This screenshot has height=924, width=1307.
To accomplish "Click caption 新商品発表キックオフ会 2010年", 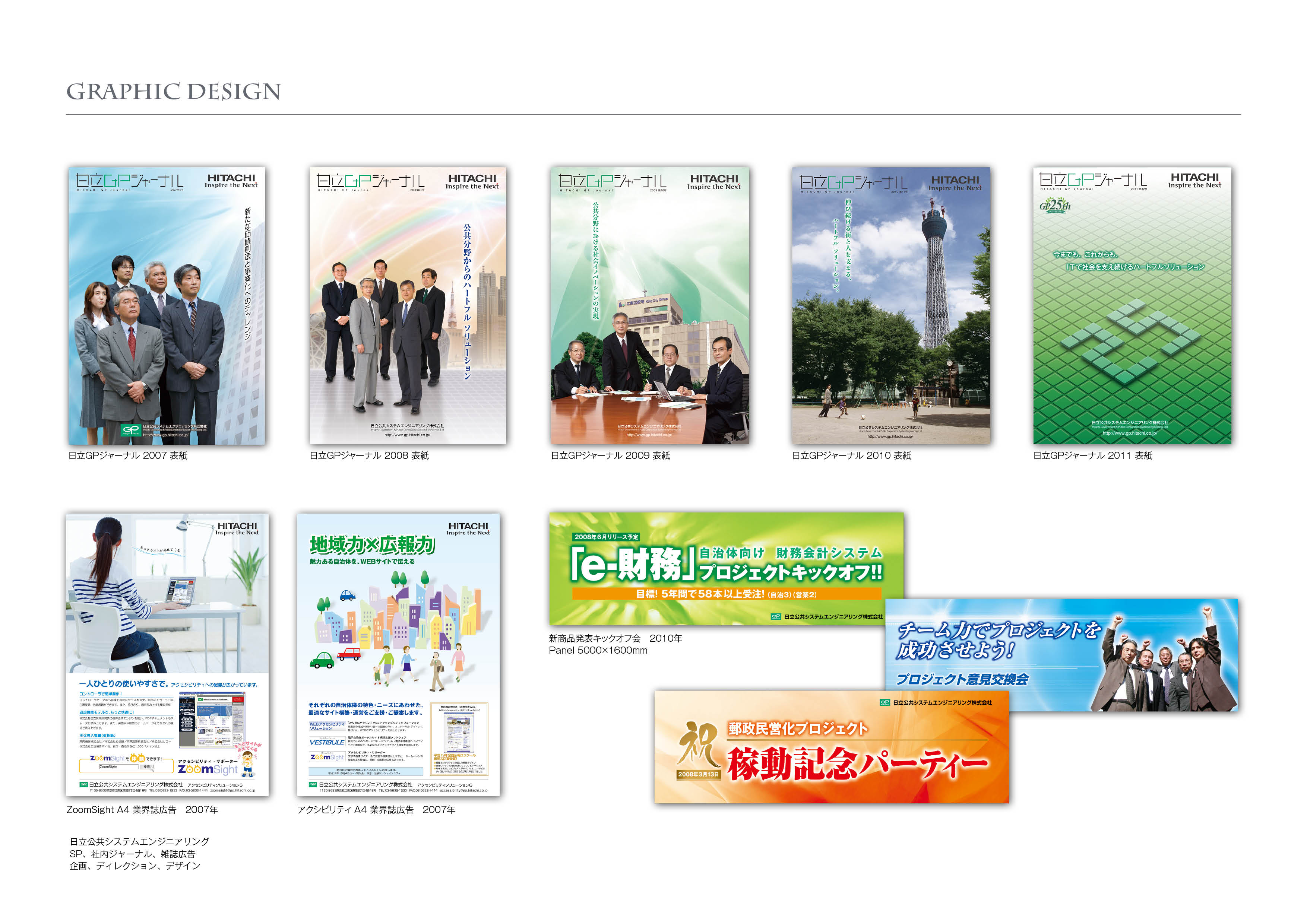I will (615, 638).
